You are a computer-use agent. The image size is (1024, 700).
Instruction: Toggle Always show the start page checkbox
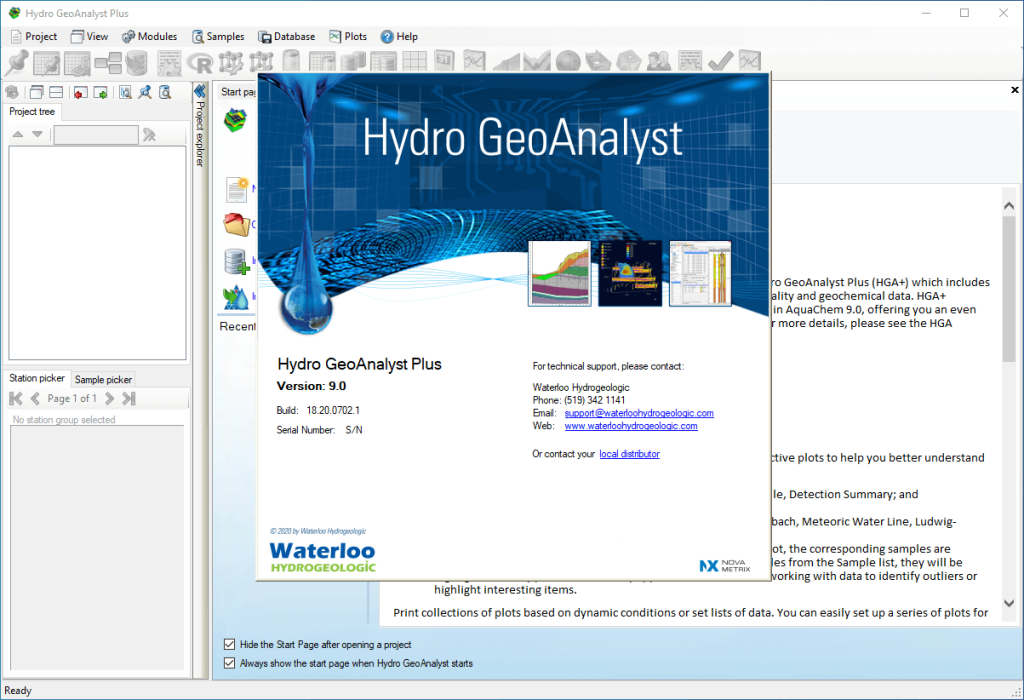[x=231, y=663]
